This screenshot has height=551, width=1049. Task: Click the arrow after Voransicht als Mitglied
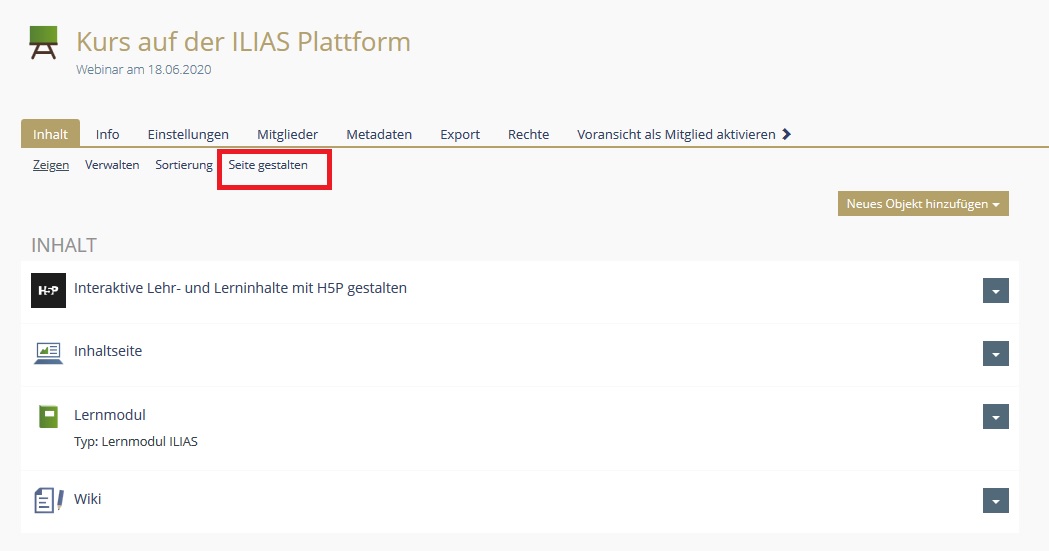[787, 134]
